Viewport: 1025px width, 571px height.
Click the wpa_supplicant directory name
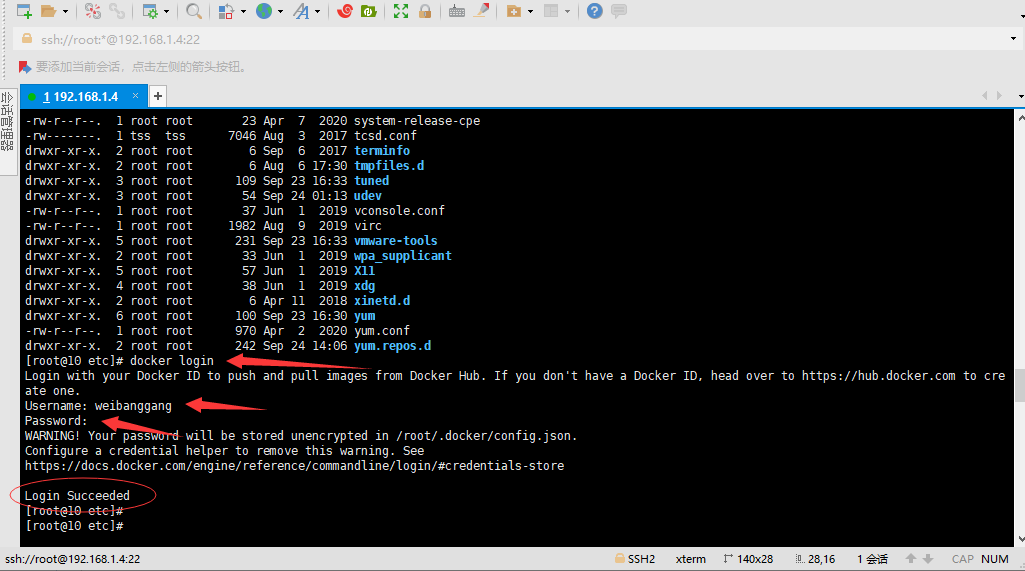(x=403, y=256)
